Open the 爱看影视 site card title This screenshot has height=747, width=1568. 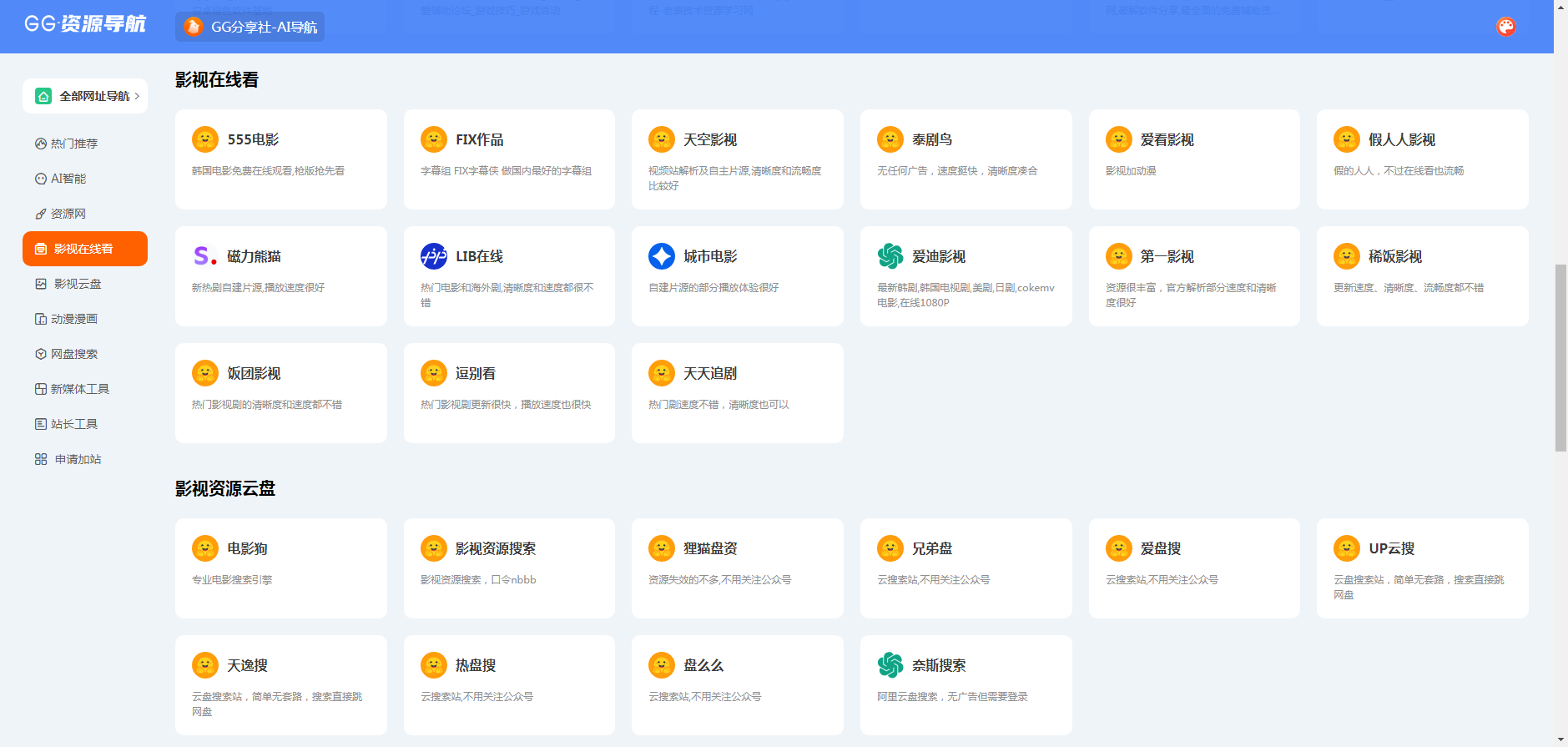1167,139
